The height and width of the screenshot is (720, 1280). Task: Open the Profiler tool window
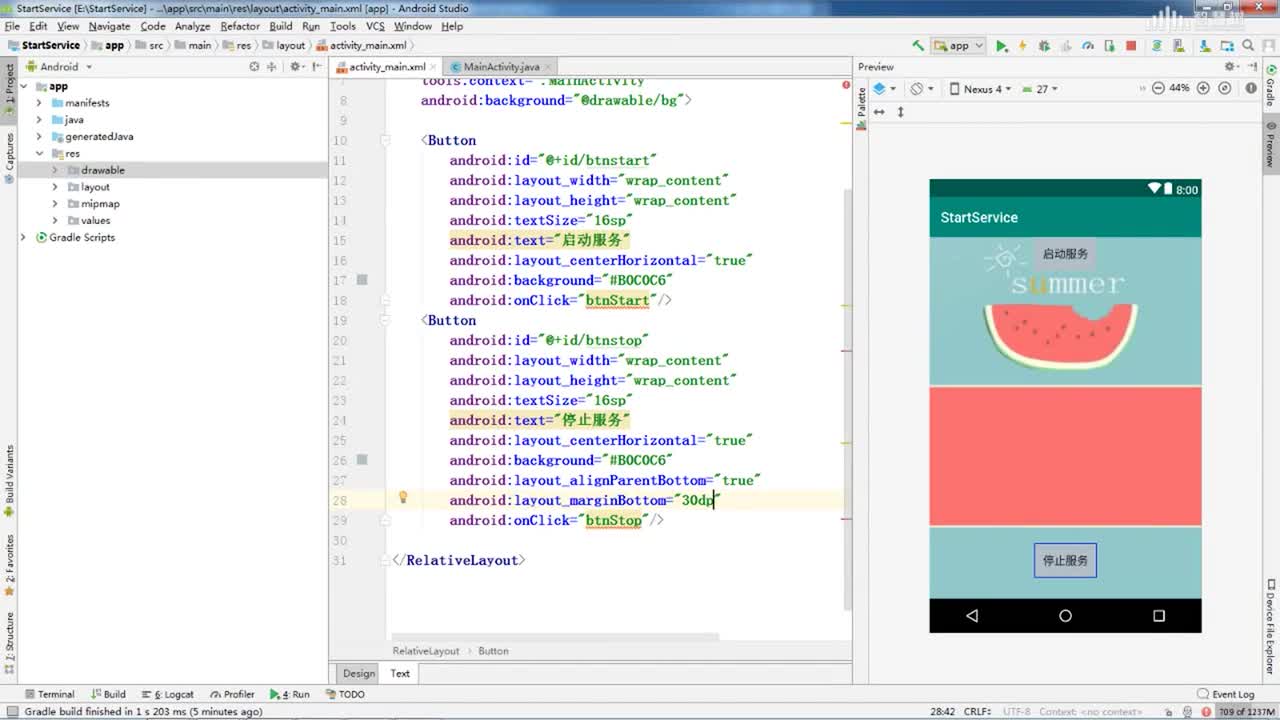pyautogui.click(x=232, y=694)
